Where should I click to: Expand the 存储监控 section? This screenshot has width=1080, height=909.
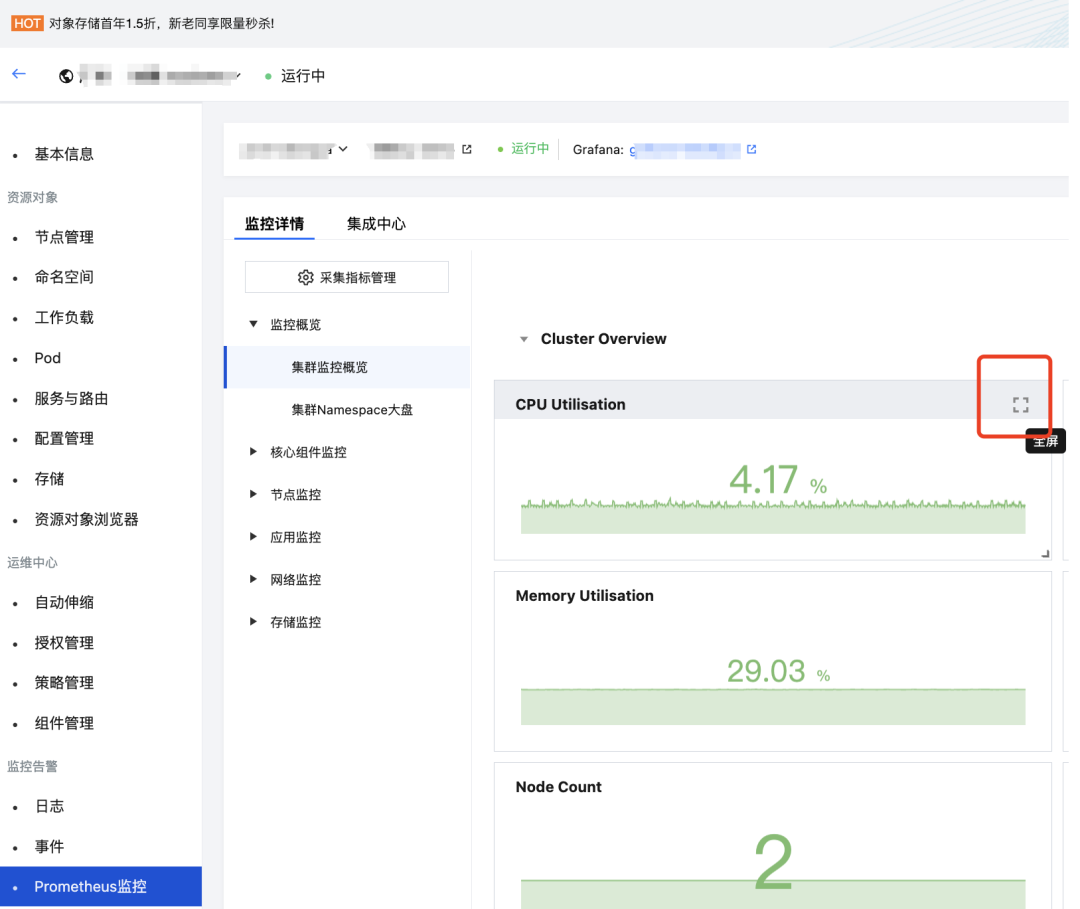coord(253,622)
